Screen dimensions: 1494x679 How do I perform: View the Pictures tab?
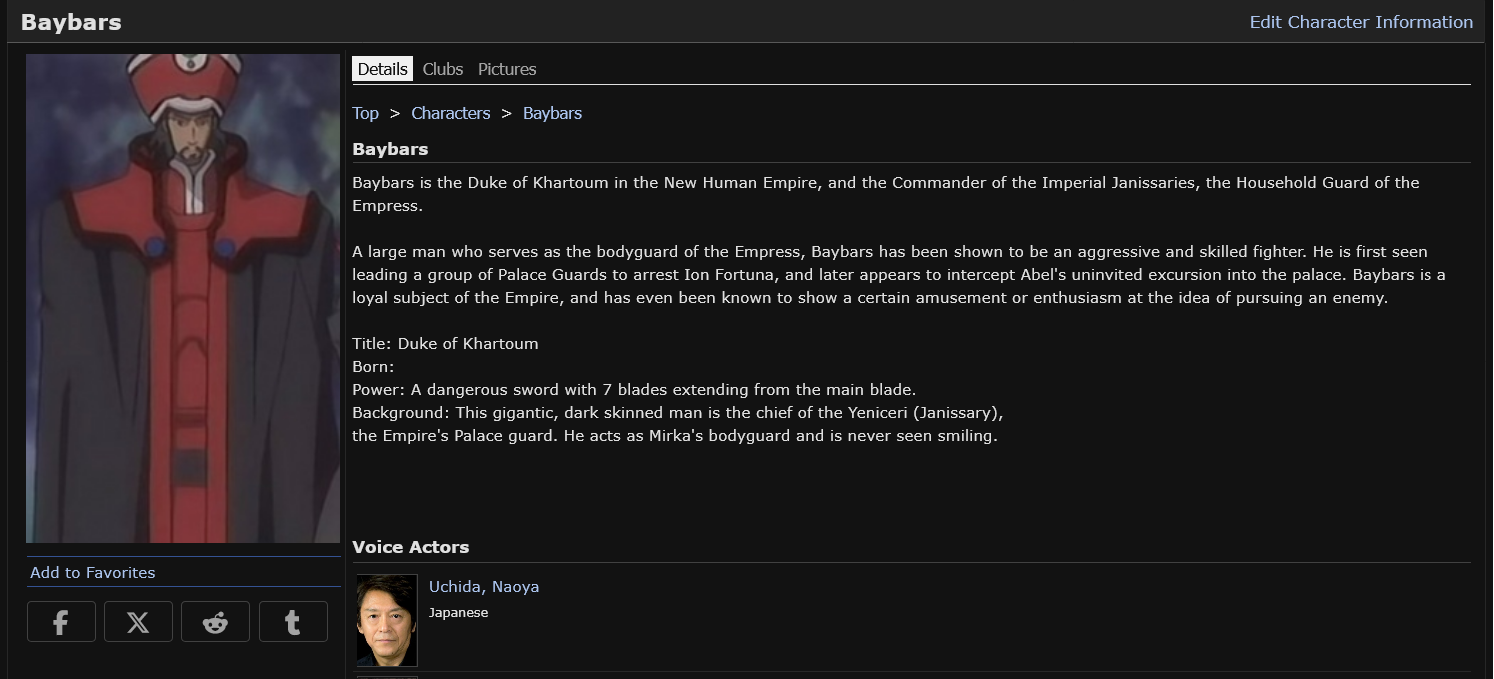tap(507, 69)
